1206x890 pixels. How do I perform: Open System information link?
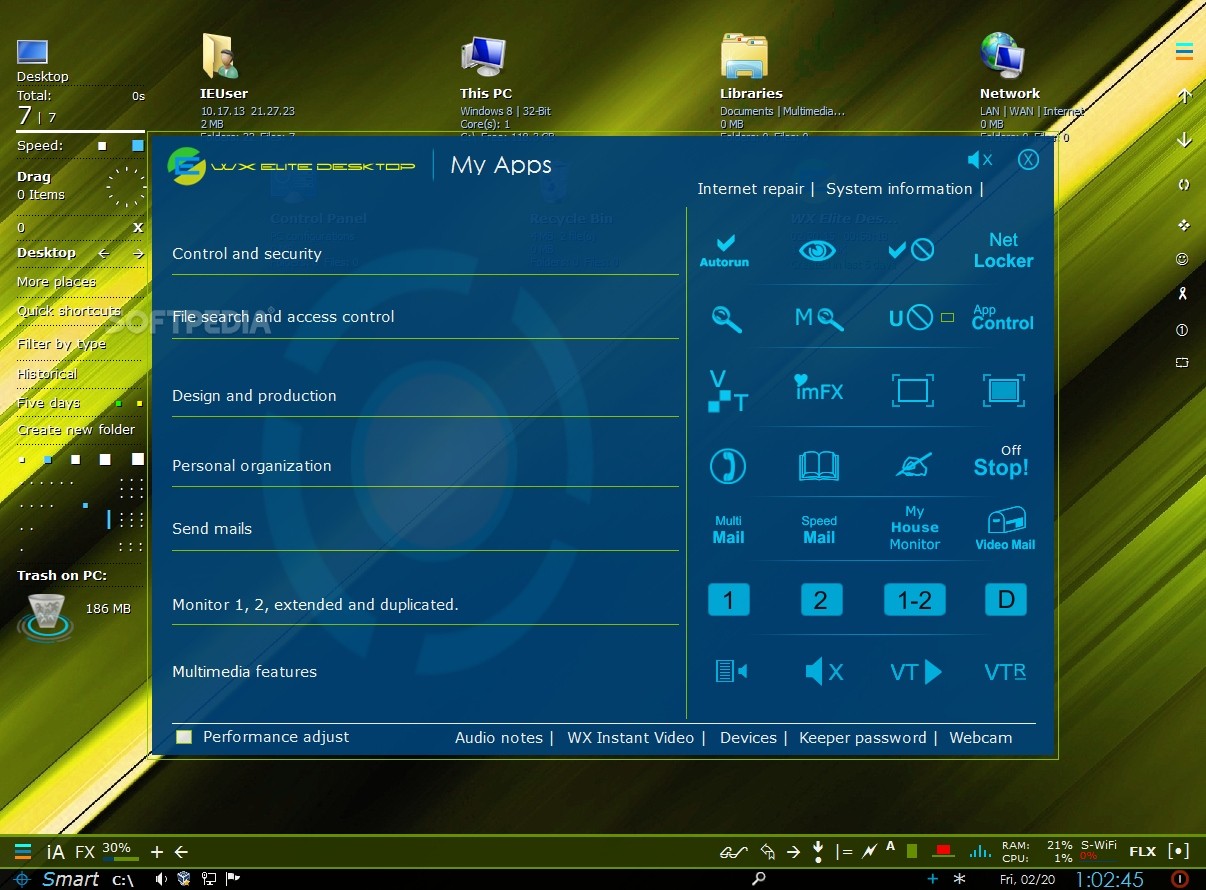point(899,189)
